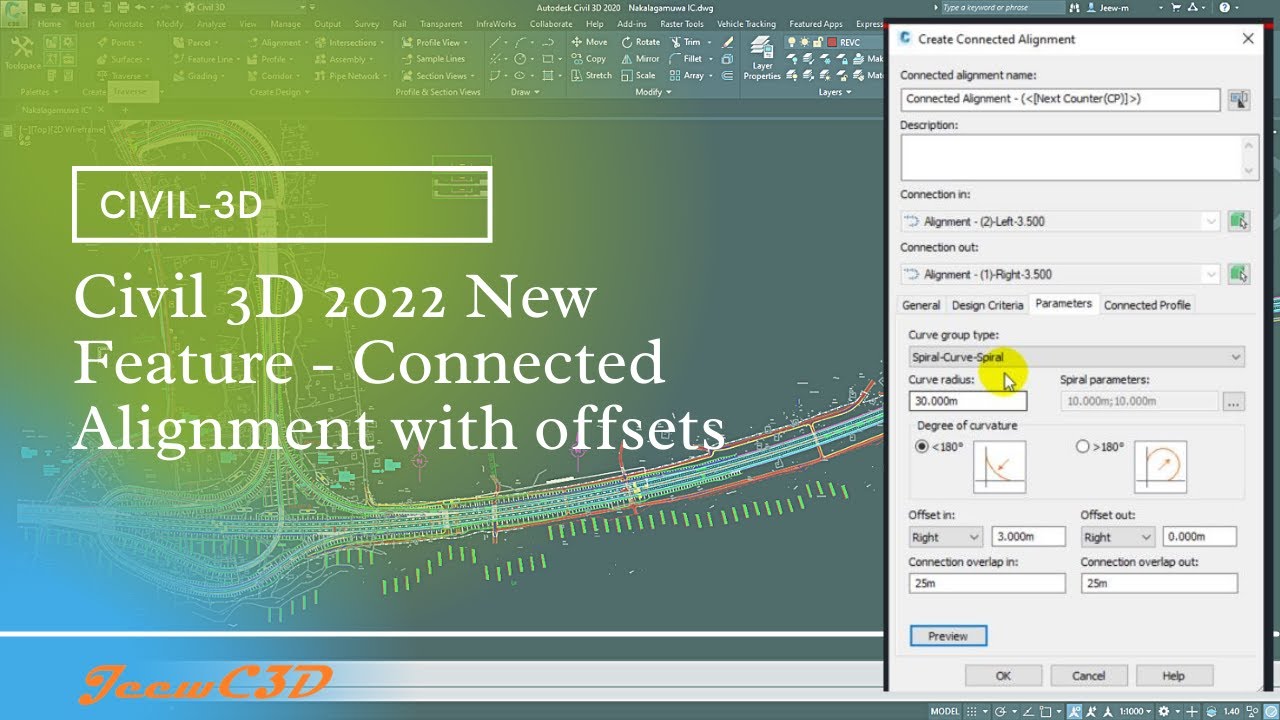
Task: Click Cancel in Create Connected Alignment dialog
Action: point(1089,676)
